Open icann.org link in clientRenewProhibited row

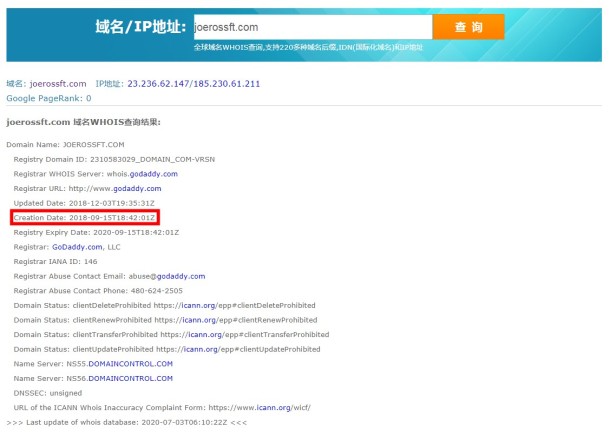[199, 320]
